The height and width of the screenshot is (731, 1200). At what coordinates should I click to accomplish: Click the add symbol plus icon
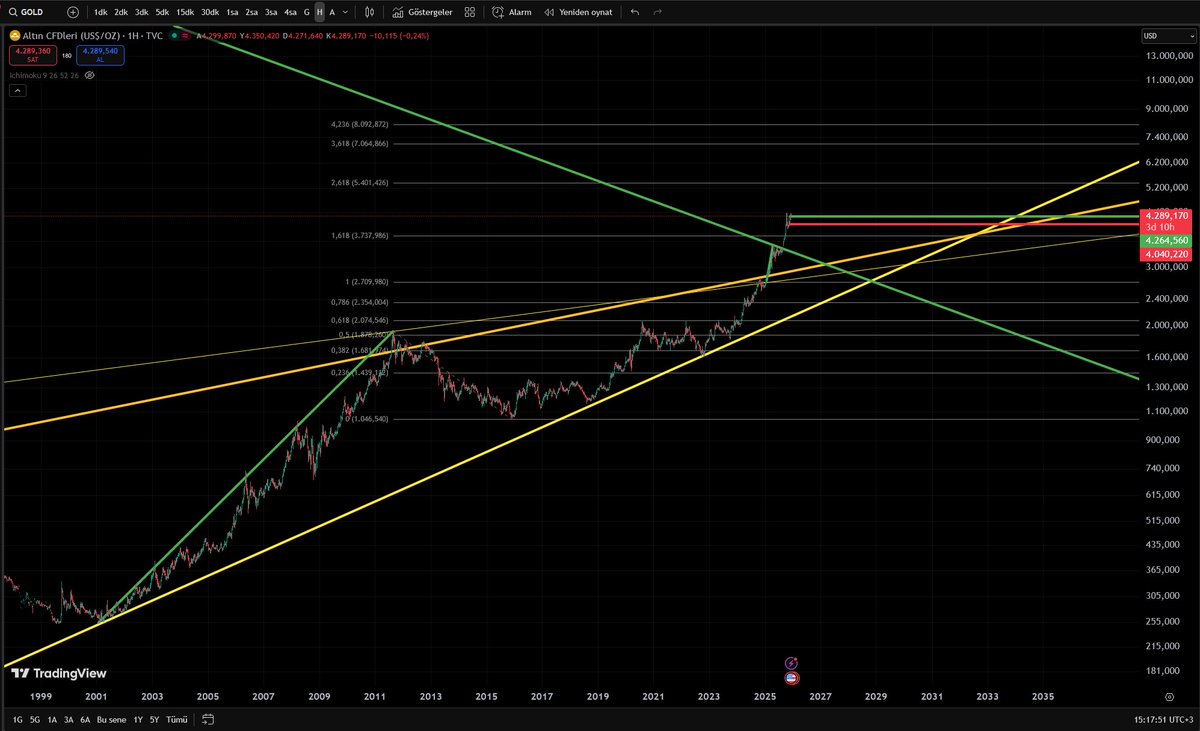tap(73, 13)
